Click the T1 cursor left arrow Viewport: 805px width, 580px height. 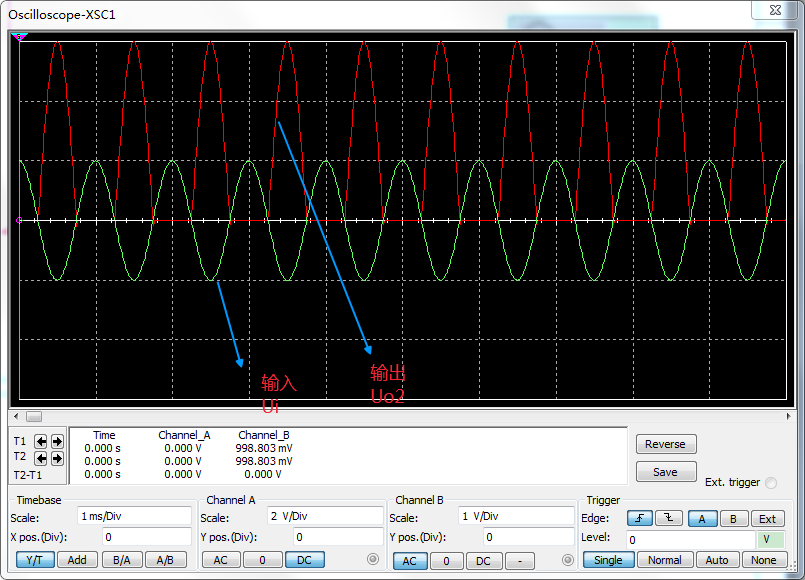click(x=41, y=441)
